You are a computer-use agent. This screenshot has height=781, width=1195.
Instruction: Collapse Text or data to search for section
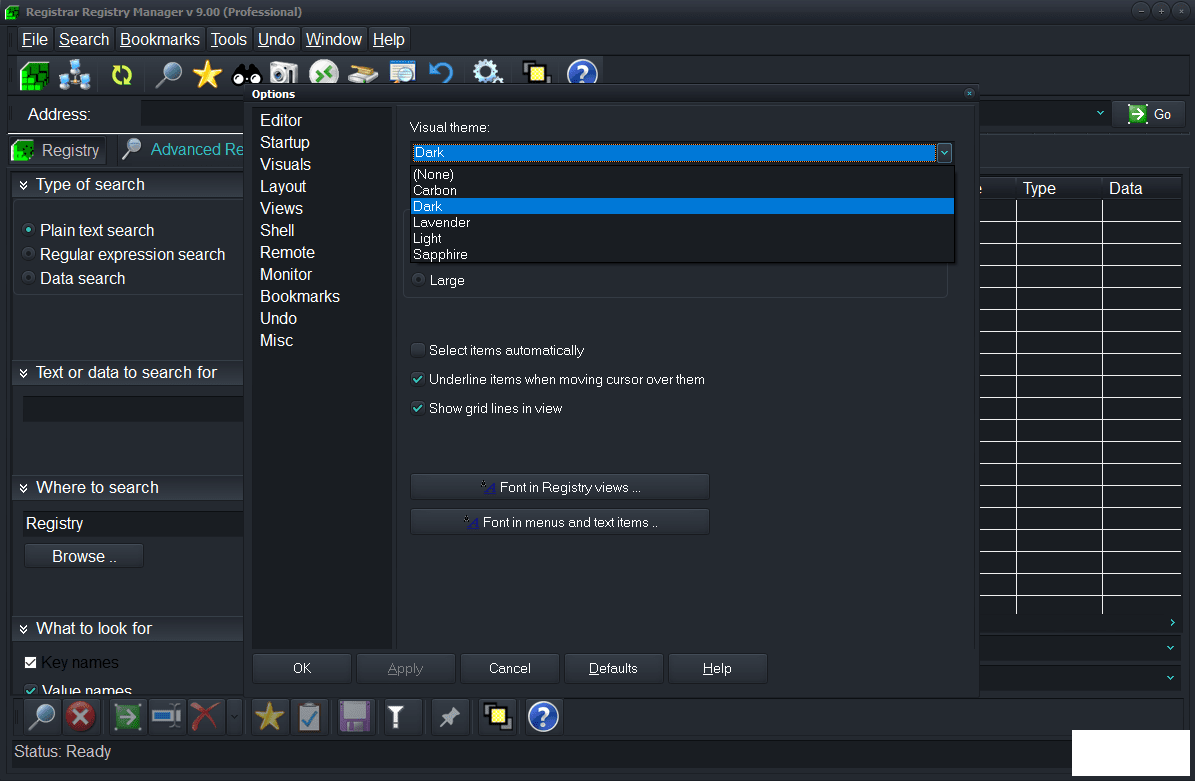tap(24, 373)
